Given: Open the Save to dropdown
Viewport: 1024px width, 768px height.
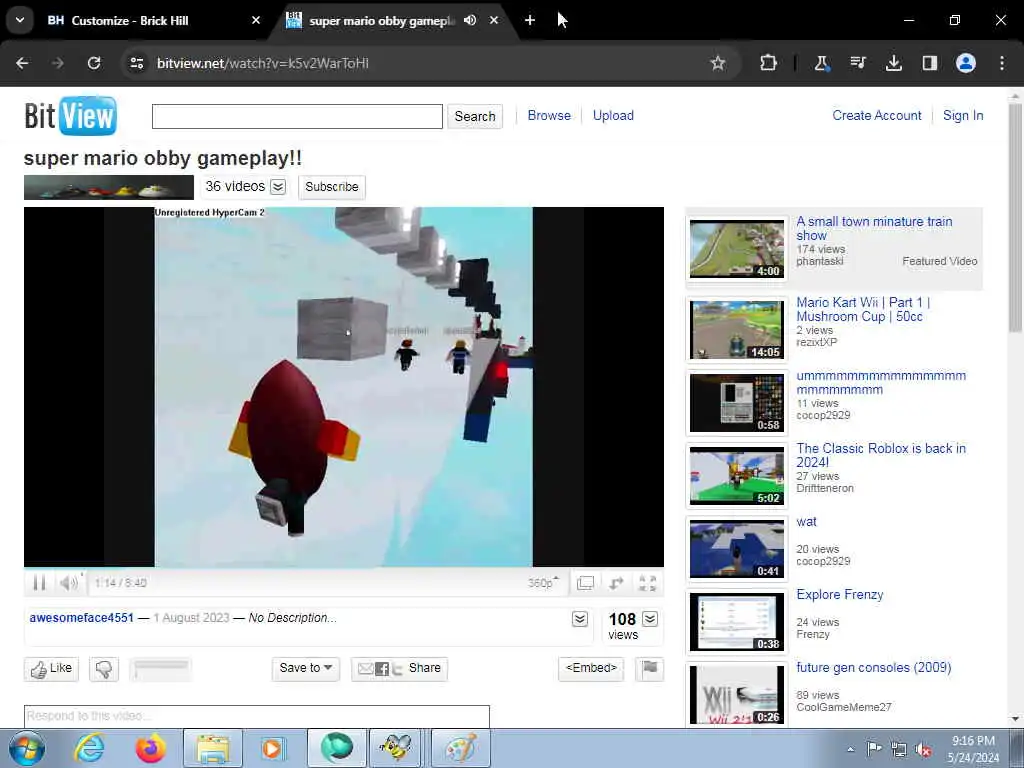Looking at the screenshot, I should [x=306, y=669].
